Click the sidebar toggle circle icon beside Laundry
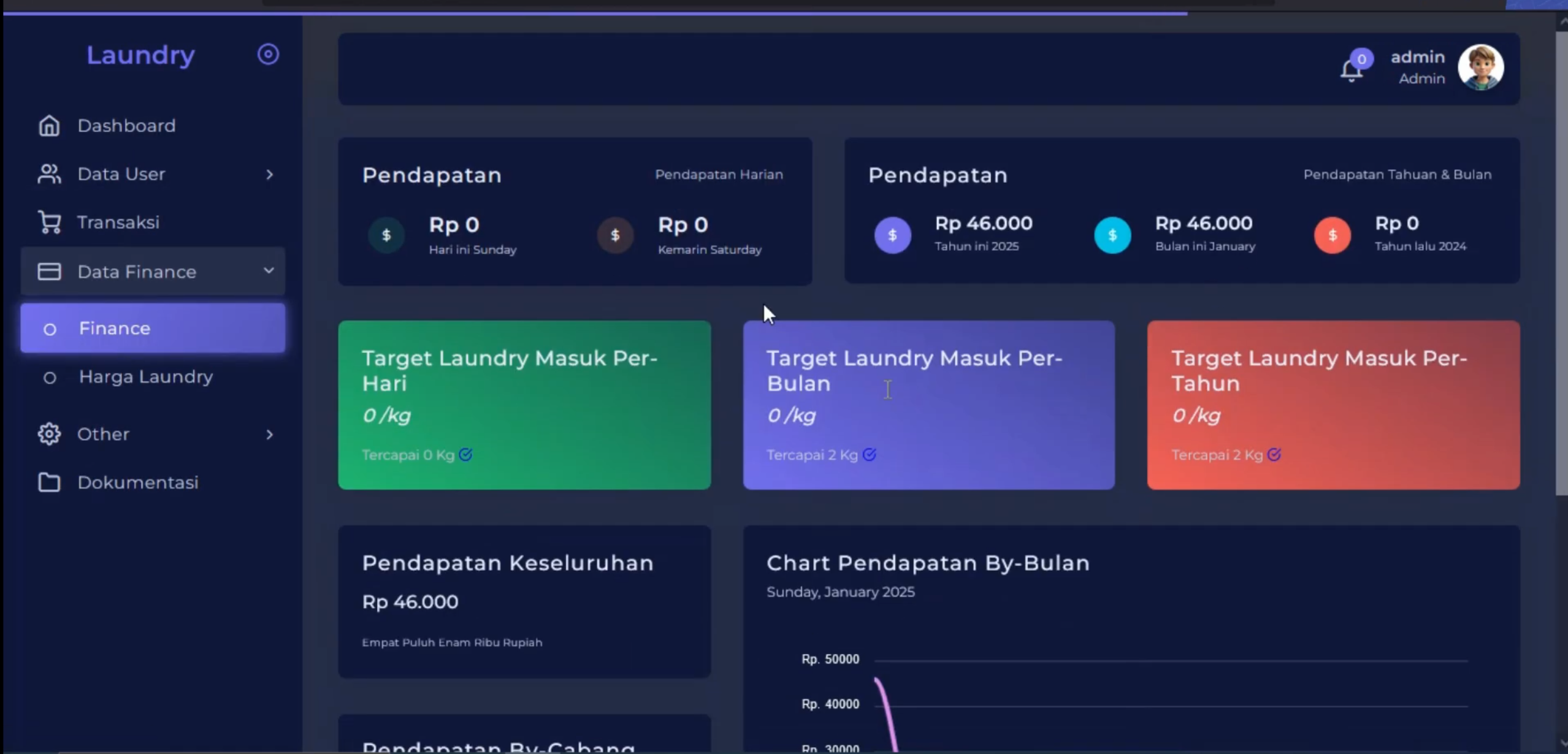Image resolution: width=1568 pixels, height=754 pixels. pos(268,55)
